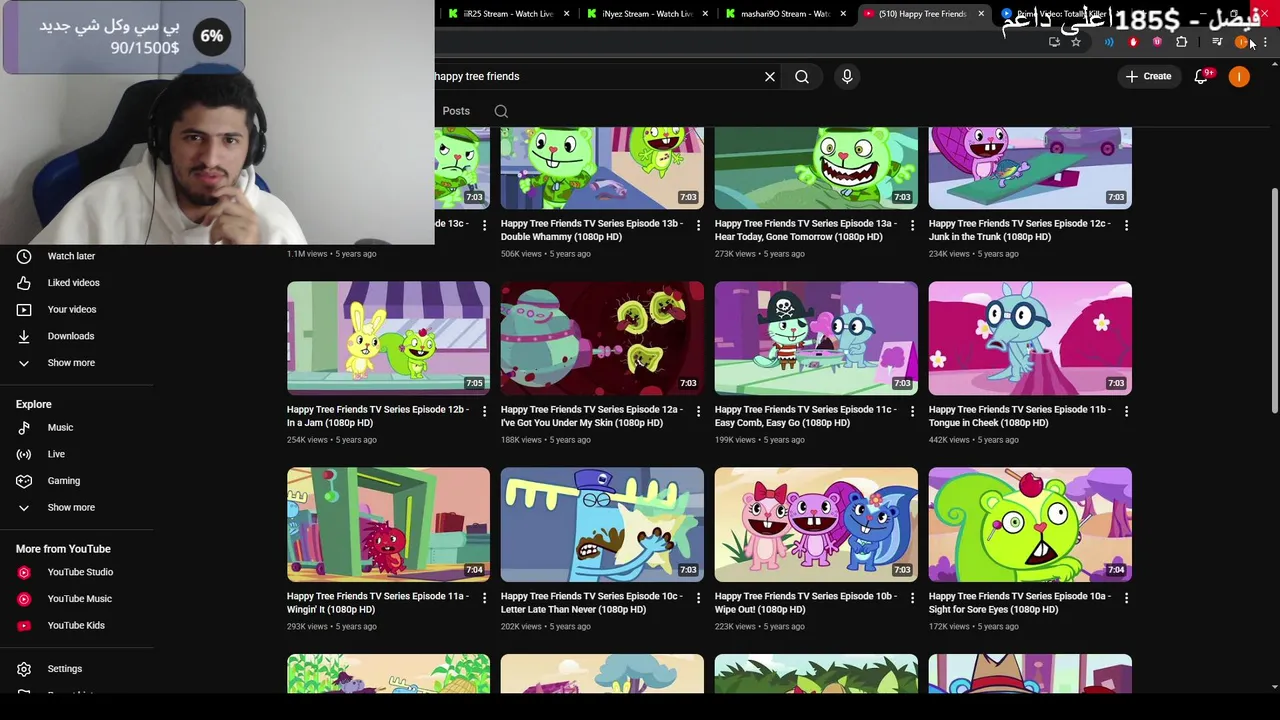Open options menu for Episode 11a Wingin' It

point(484,598)
